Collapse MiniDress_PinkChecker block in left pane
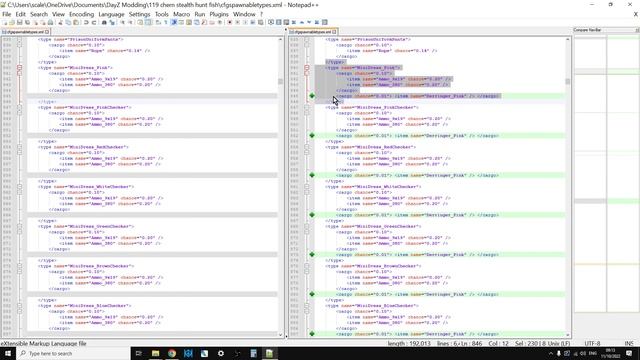This screenshot has width=640, height=360. click(x=19, y=107)
